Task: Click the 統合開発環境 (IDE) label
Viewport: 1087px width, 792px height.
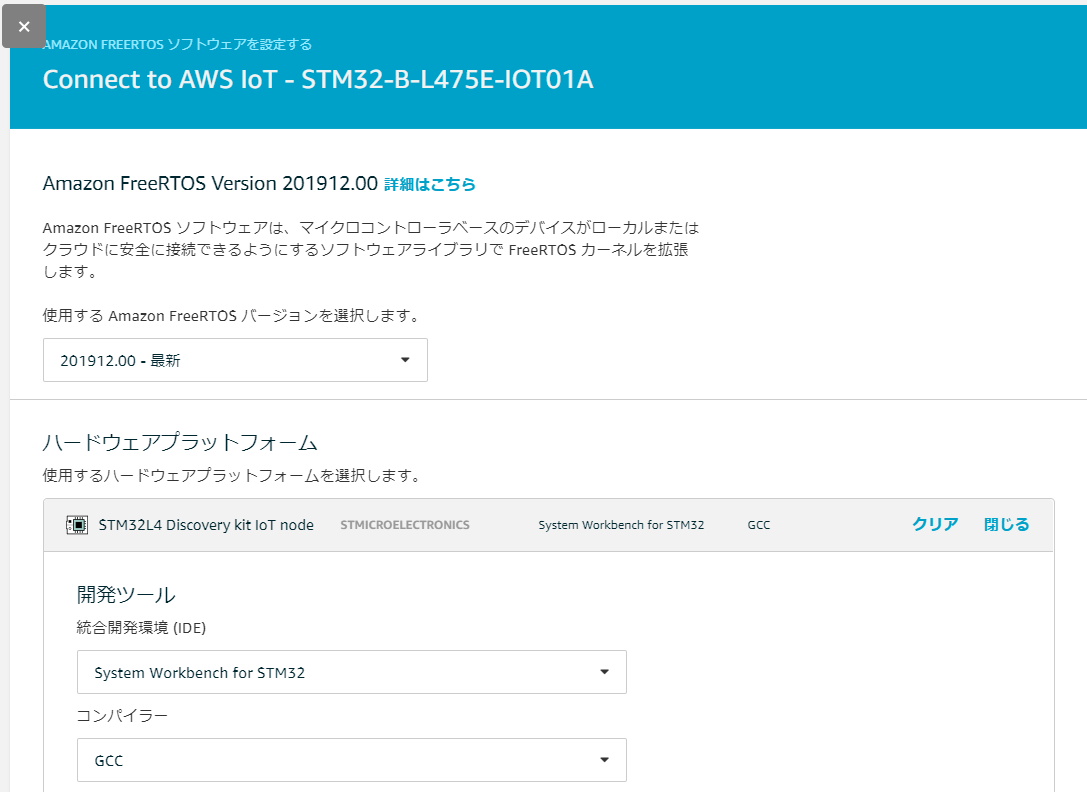Action: pyautogui.click(x=141, y=628)
